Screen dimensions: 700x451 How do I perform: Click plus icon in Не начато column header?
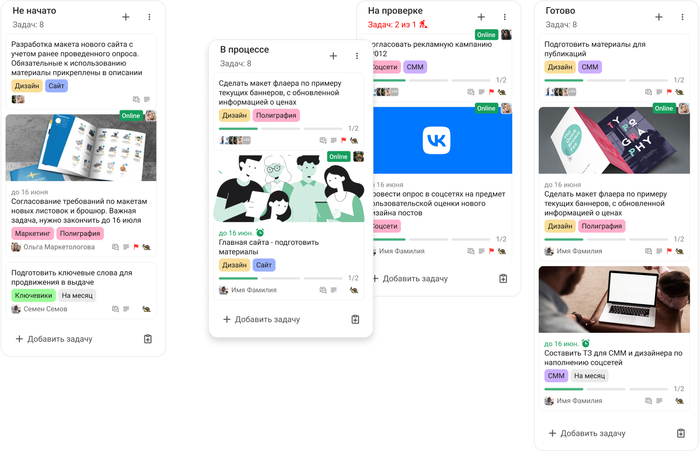pos(126,17)
